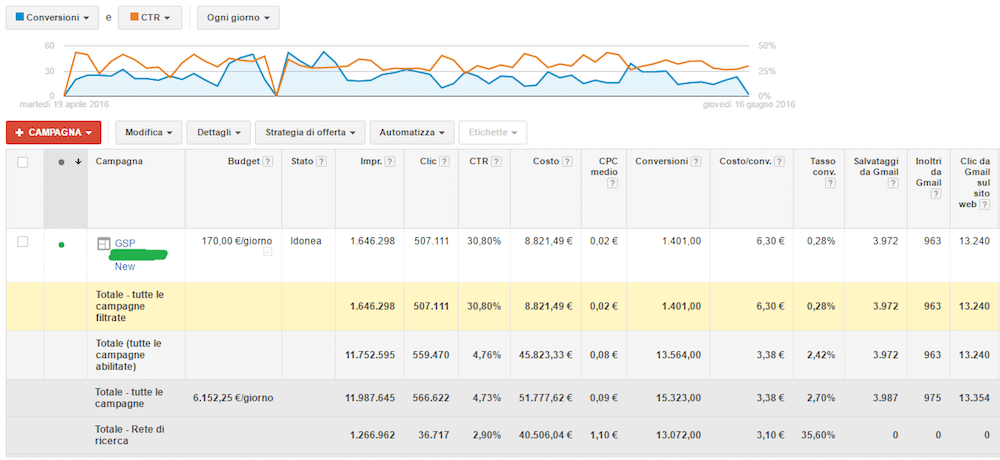Sort table by the Impr. column header
The width and height of the screenshot is (1000, 460).
coord(371,161)
